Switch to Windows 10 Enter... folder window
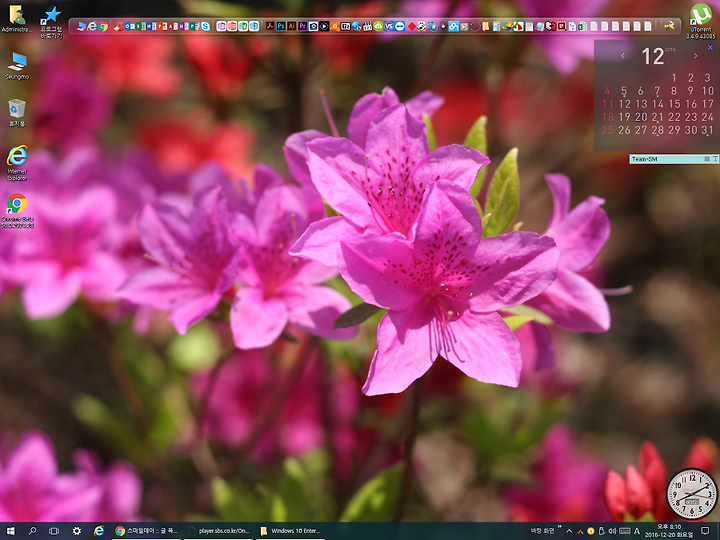The width and height of the screenshot is (720, 540). coord(291,531)
